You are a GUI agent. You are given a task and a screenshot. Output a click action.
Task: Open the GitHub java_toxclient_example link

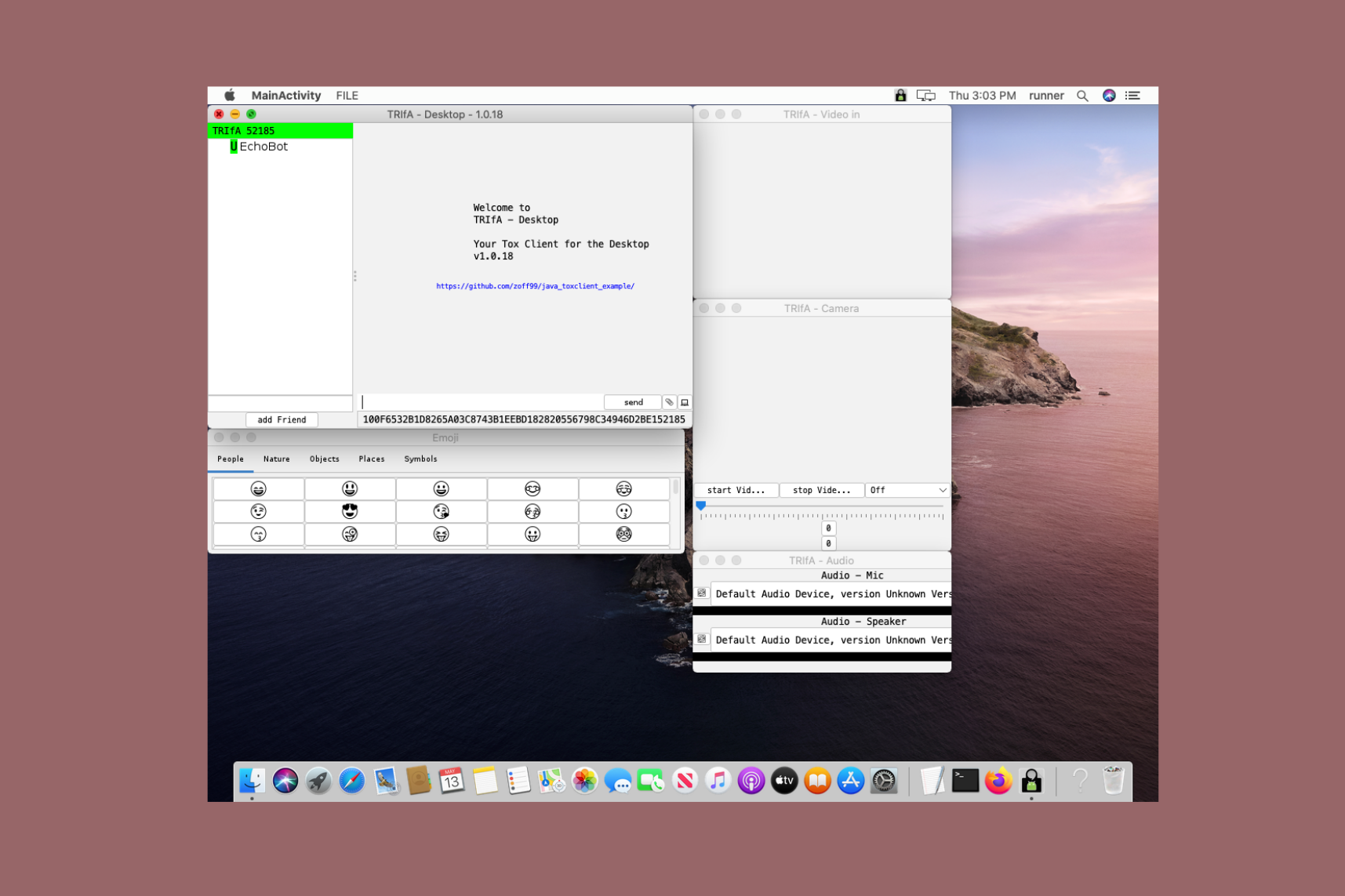(535, 286)
